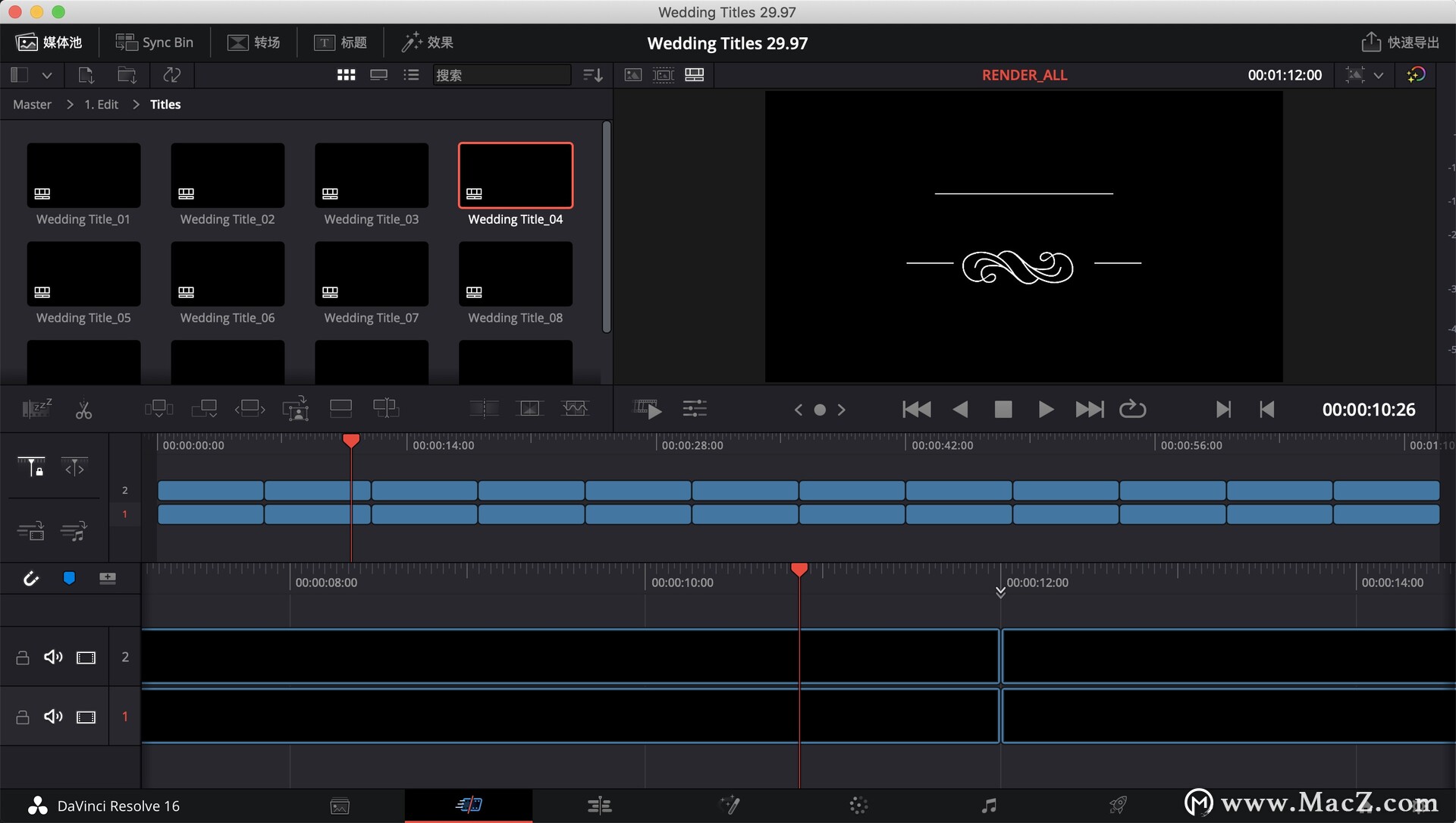This screenshot has width=1456, height=823.
Task: Select the Wedding Title_06 thumbnail
Action: click(227, 275)
